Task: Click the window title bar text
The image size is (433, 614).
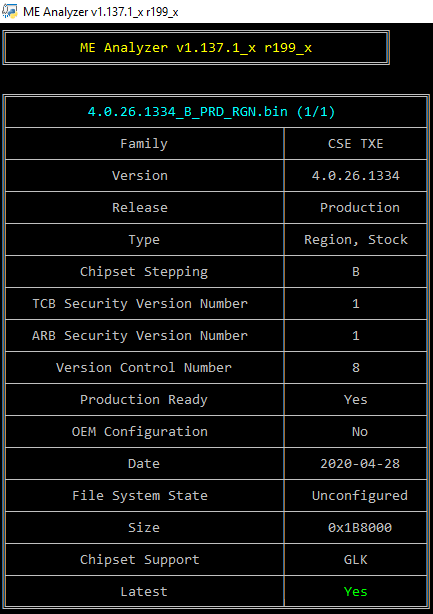Action: (x=101, y=12)
